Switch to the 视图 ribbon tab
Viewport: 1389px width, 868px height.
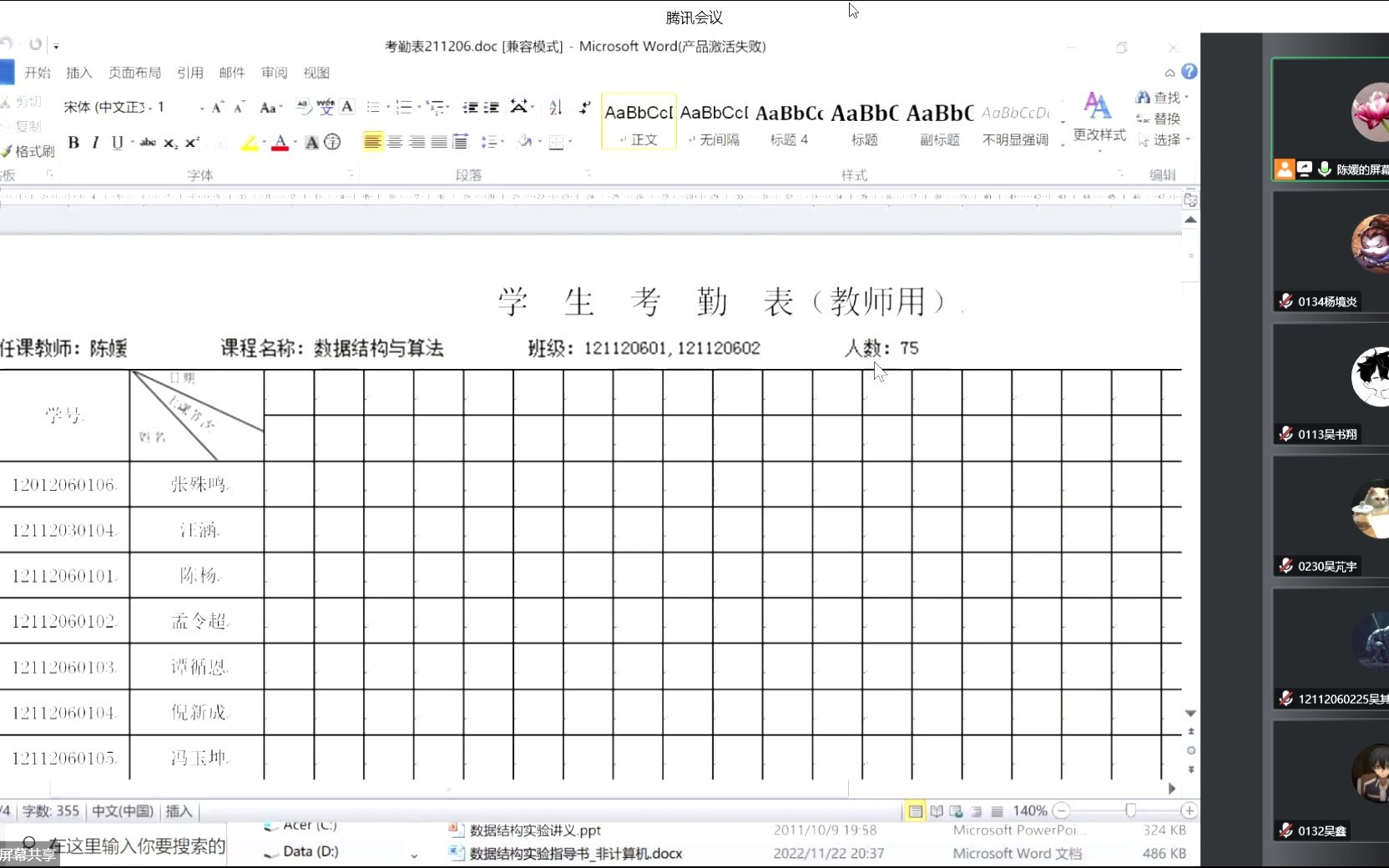(316, 73)
